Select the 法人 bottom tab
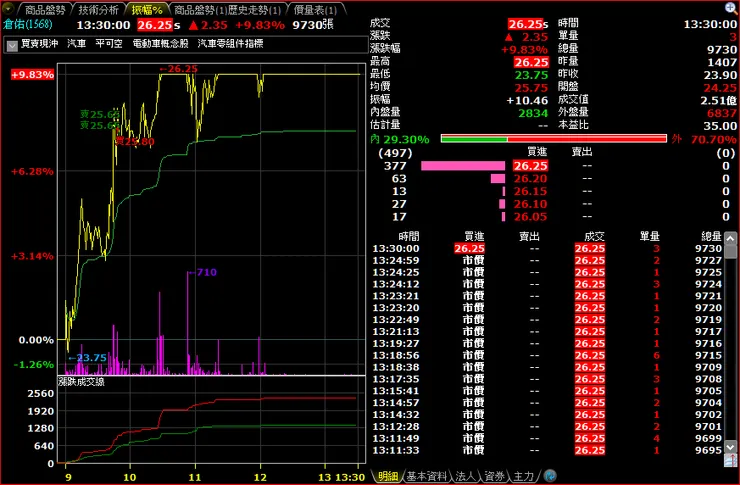 [465, 476]
